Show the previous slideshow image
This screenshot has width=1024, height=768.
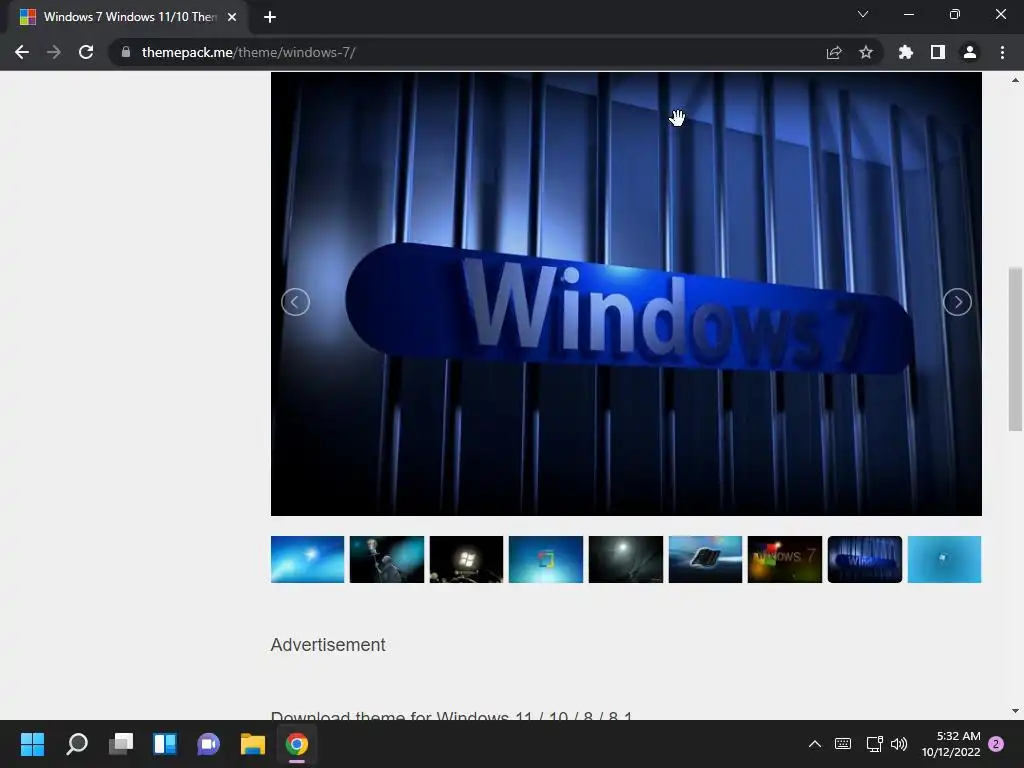(x=295, y=302)
